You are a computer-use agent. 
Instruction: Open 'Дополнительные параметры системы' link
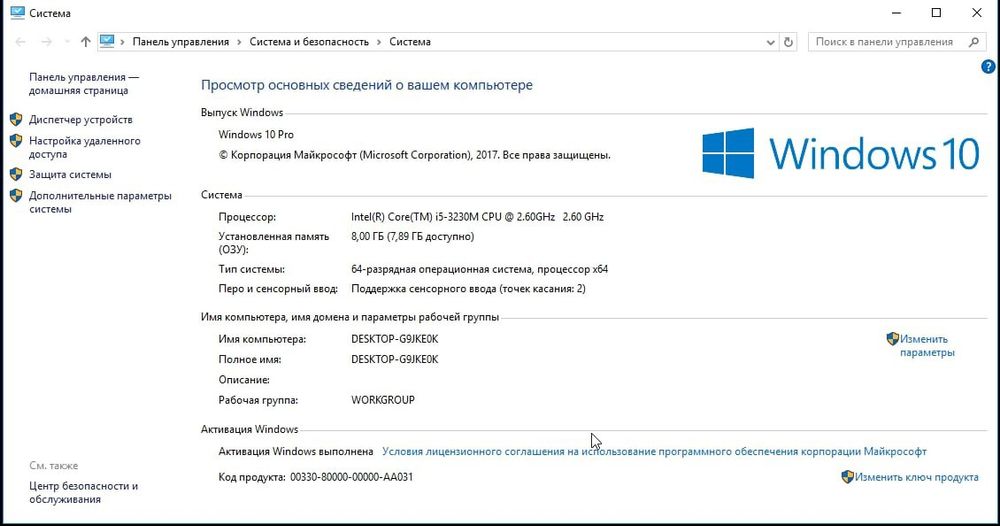[100, 202]
